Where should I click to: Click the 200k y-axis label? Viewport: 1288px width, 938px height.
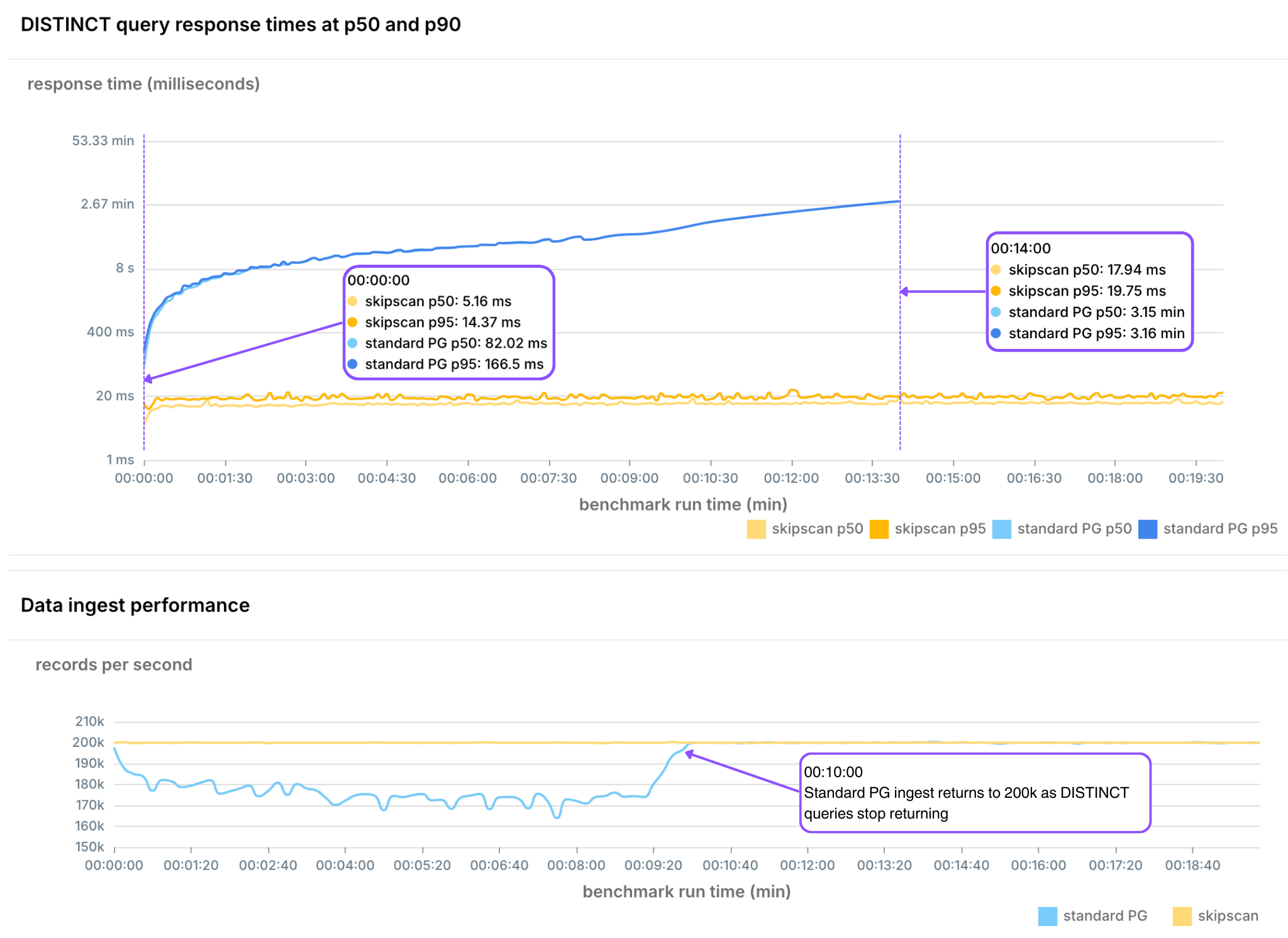(88, 742)
